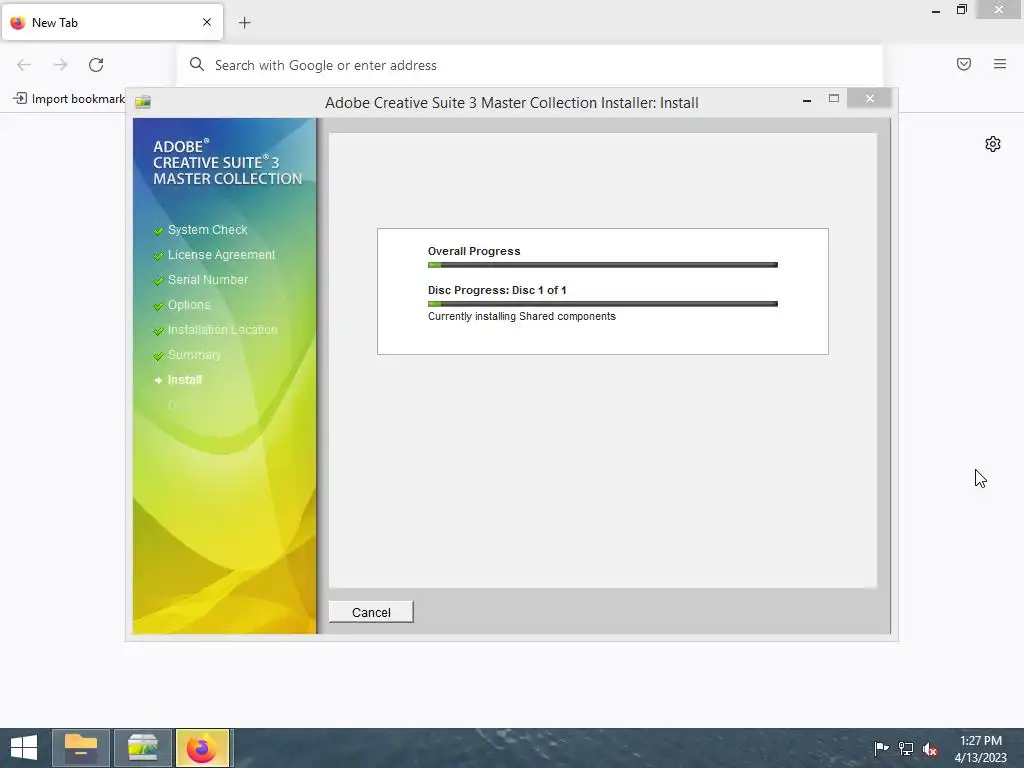Cancel the Adobe installation

pyautogui.click(x=371, y=612)
